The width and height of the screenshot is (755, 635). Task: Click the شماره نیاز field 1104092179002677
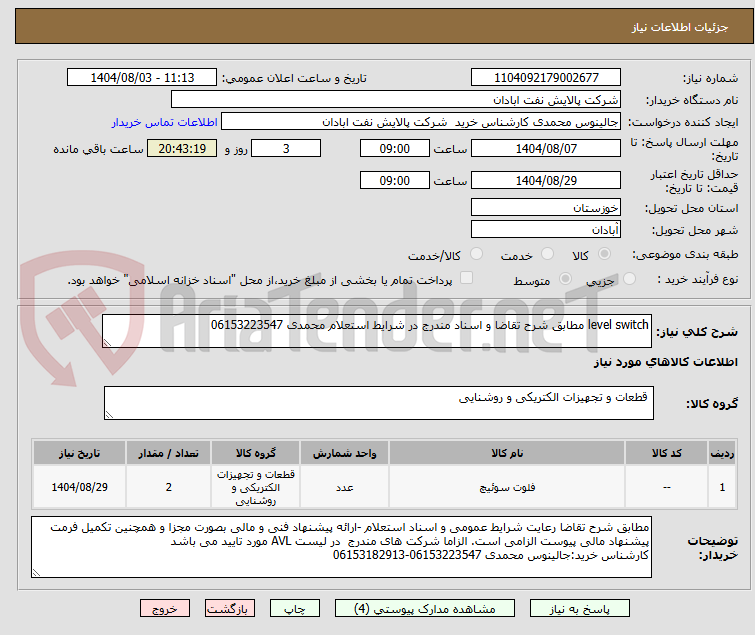pos(546,78)
